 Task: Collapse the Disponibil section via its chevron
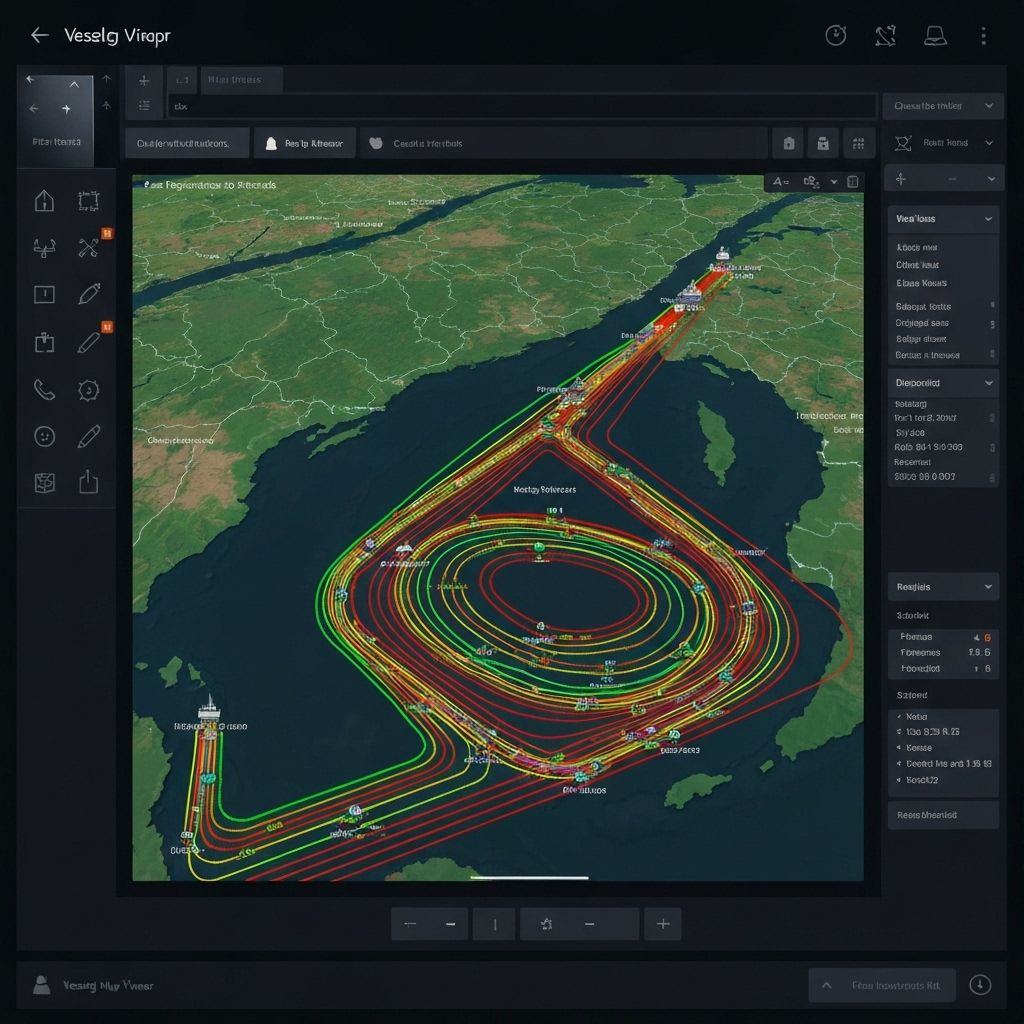click(x=990, y=383)
